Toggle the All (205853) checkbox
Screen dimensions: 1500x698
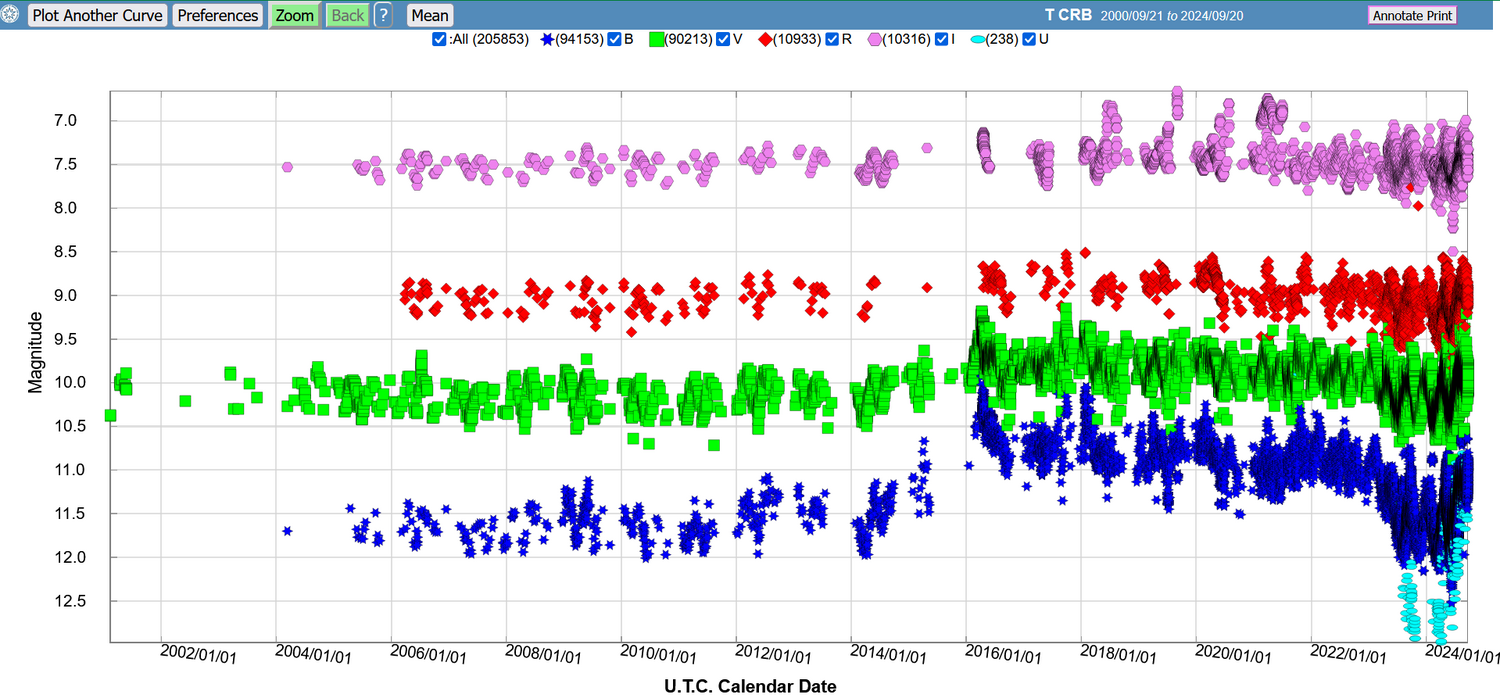coord(439,40)
